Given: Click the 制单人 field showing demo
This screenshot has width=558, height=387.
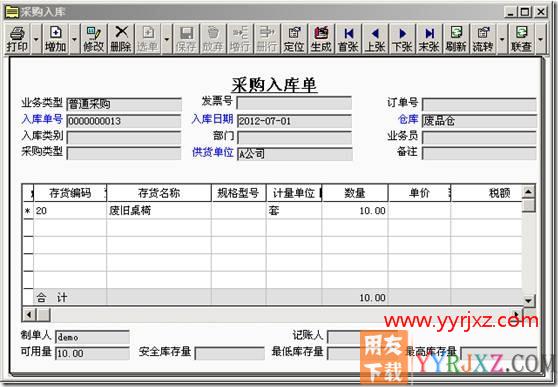Looking at the screenshot, I should (x=92, y=337).
